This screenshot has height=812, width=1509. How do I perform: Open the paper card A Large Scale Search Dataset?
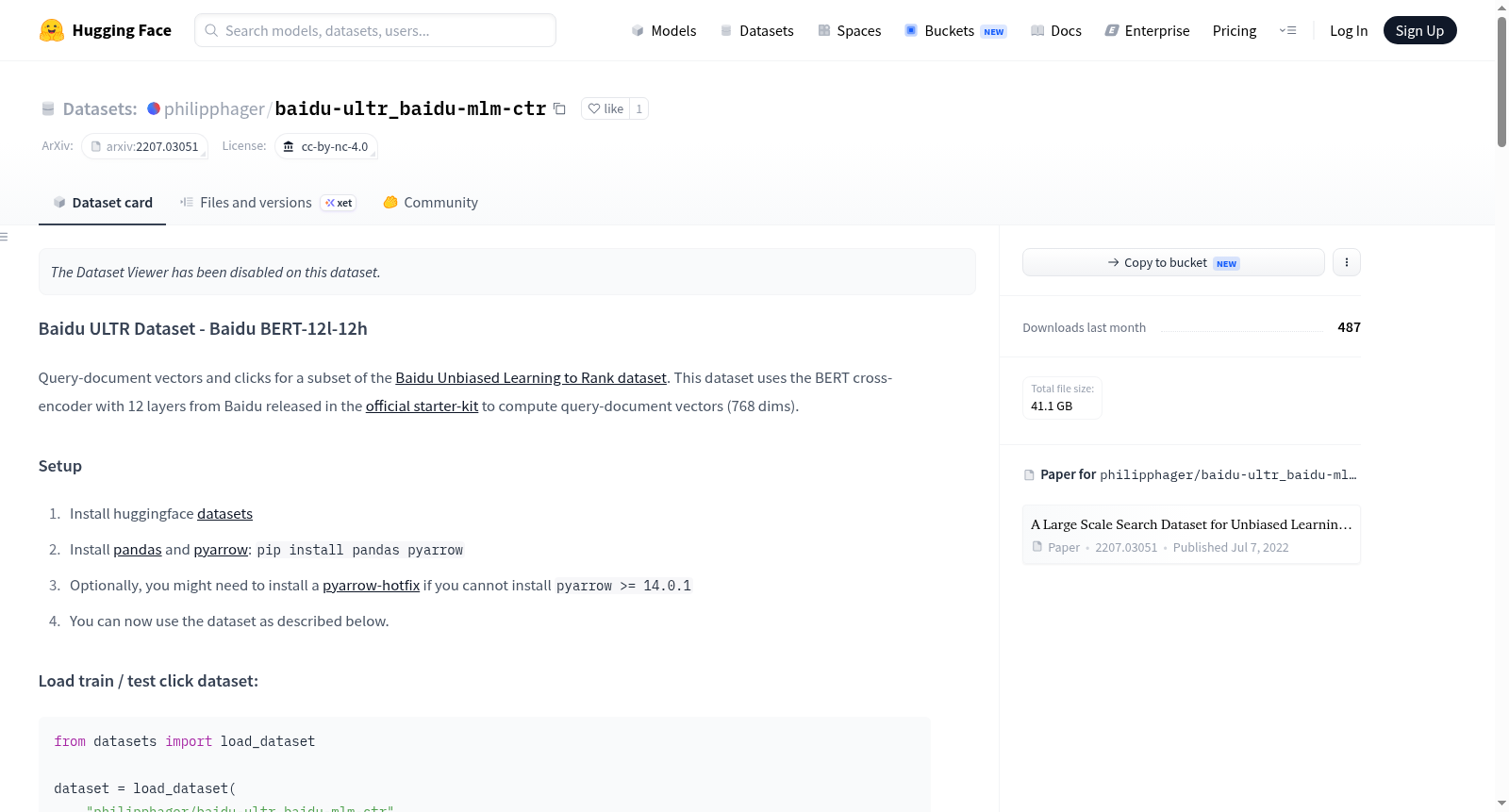pos(1191,535)
